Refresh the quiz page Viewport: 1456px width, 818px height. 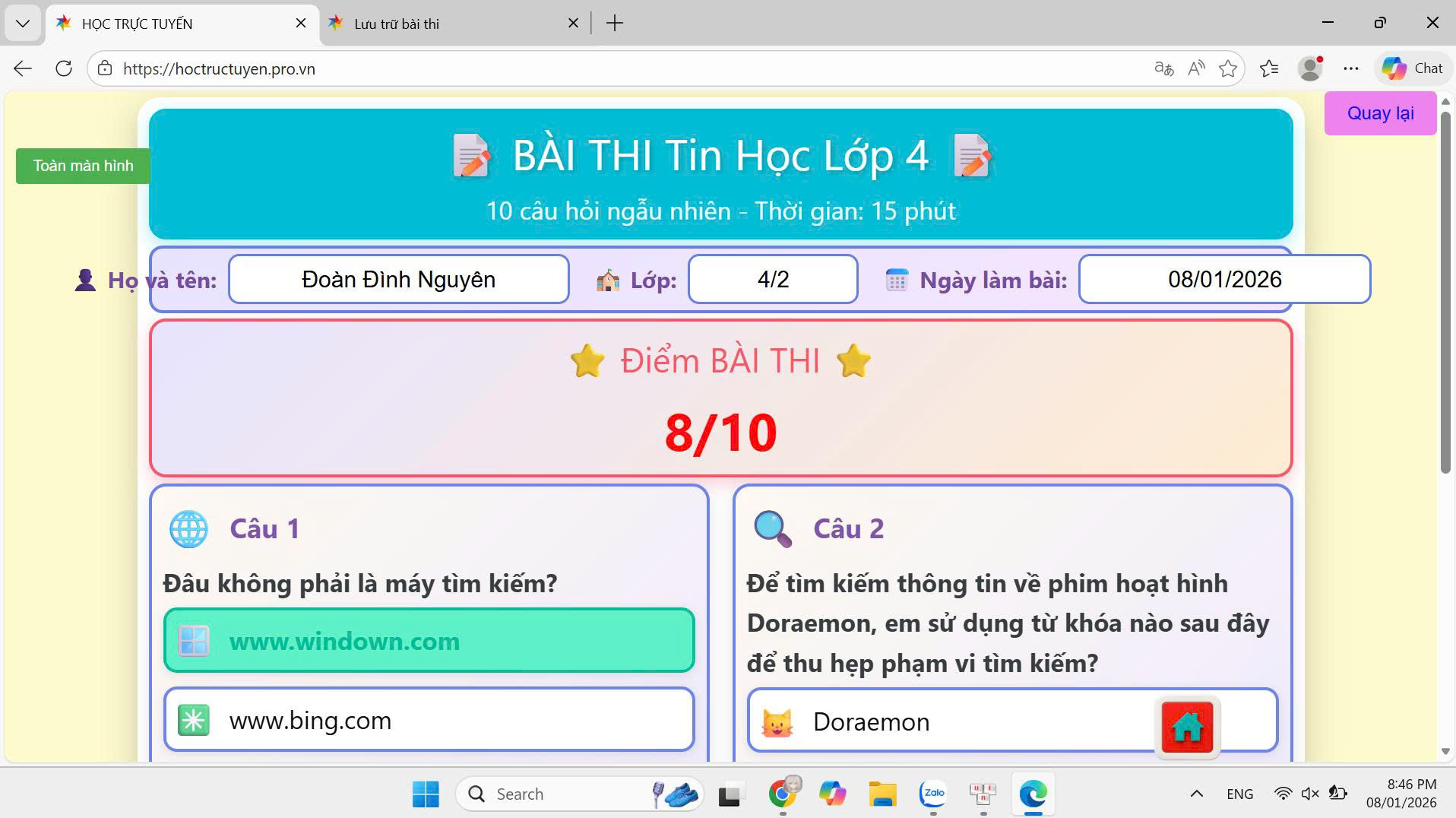(x=64, y=68)
